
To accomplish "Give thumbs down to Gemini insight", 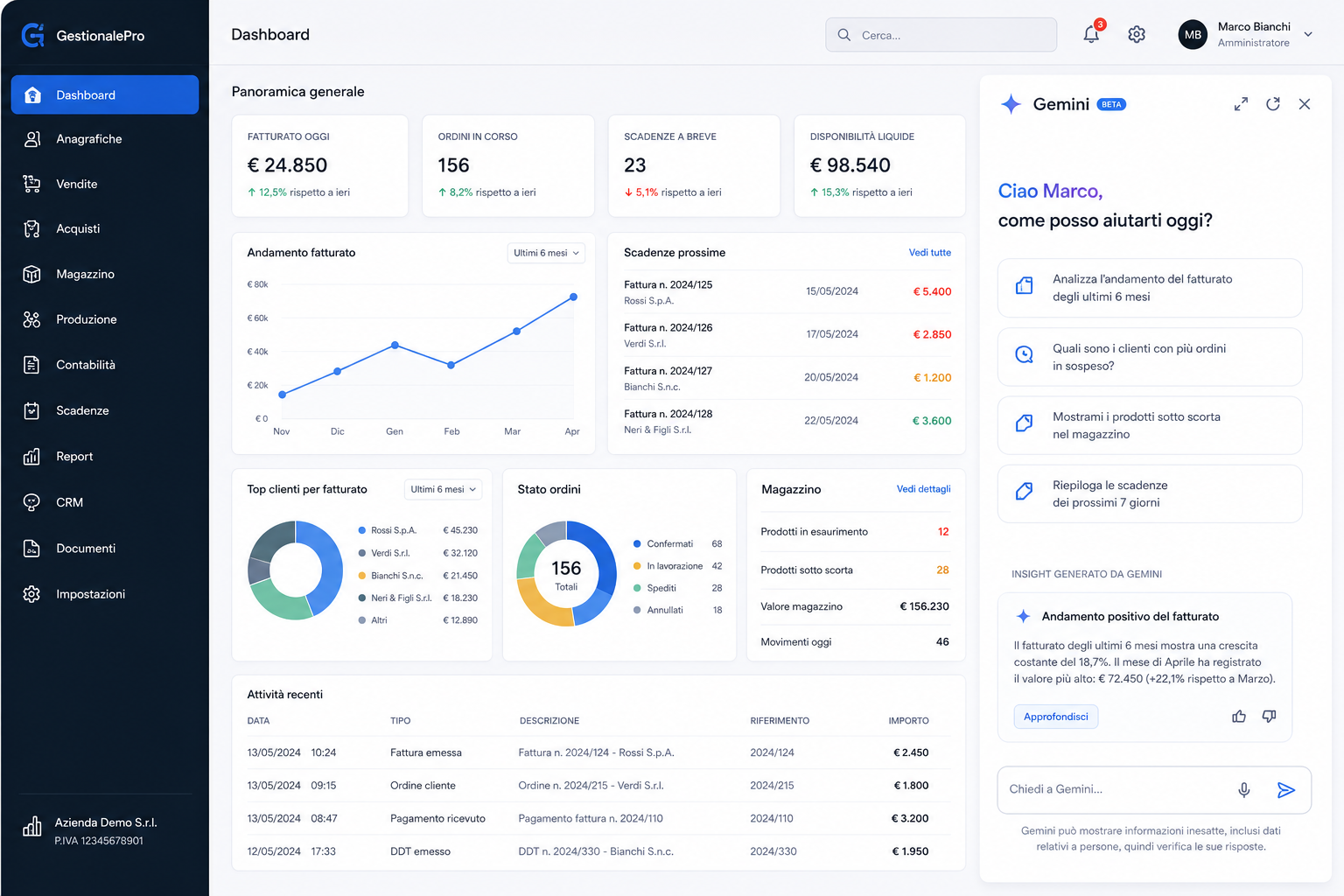I will click(1269, 717).
